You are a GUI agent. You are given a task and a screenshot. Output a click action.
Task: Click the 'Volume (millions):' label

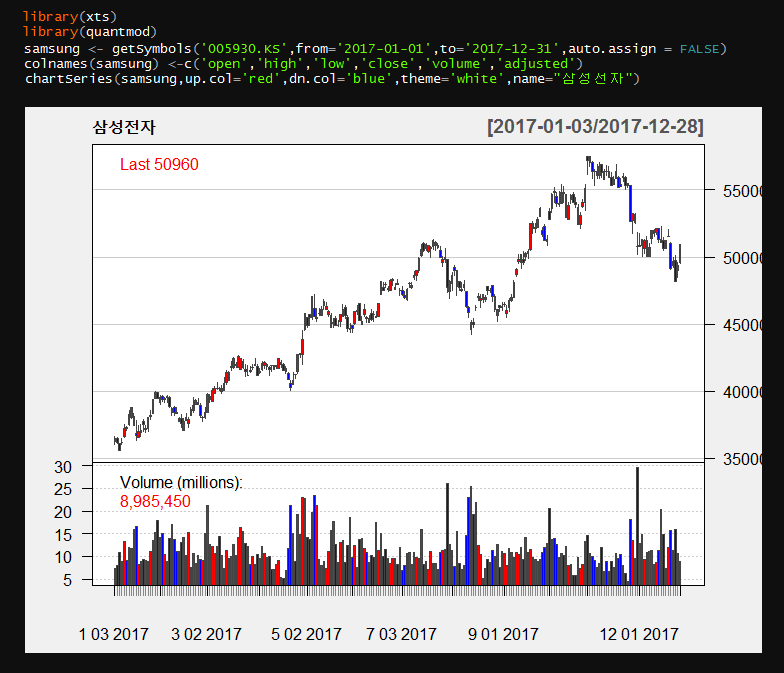click(x=181, y=482)
